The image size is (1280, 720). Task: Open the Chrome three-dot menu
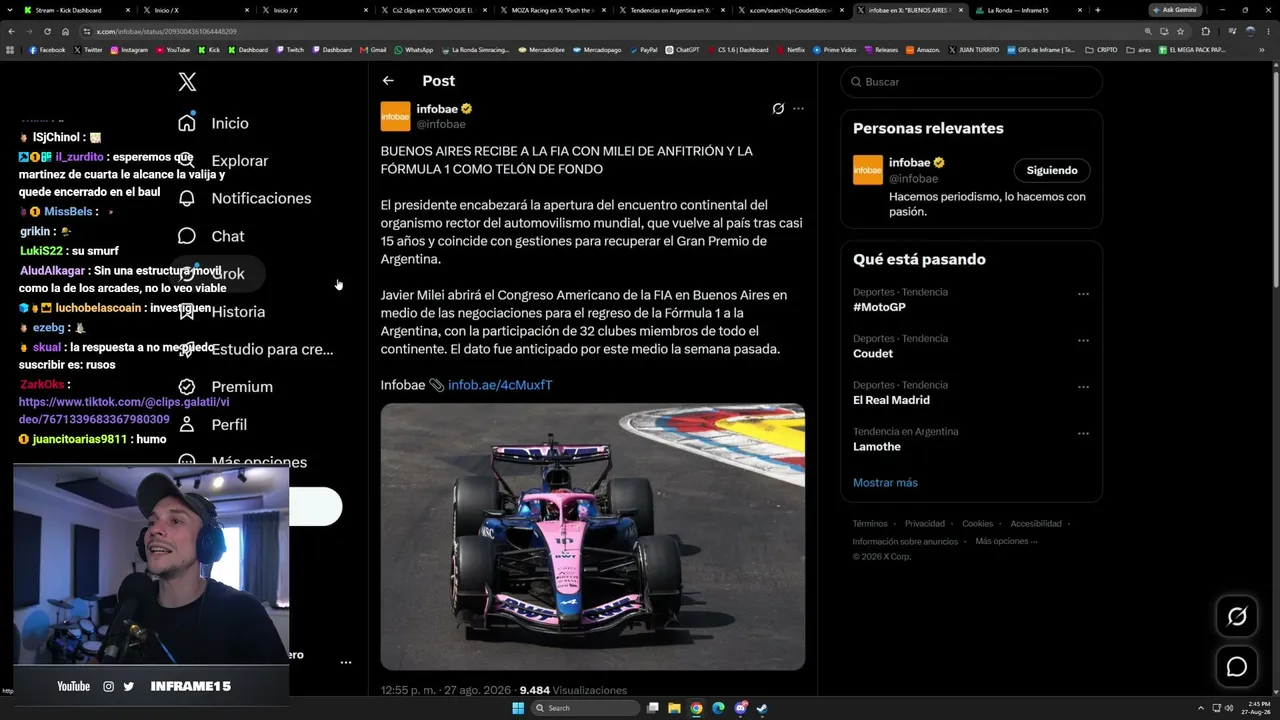[1269, 31]
